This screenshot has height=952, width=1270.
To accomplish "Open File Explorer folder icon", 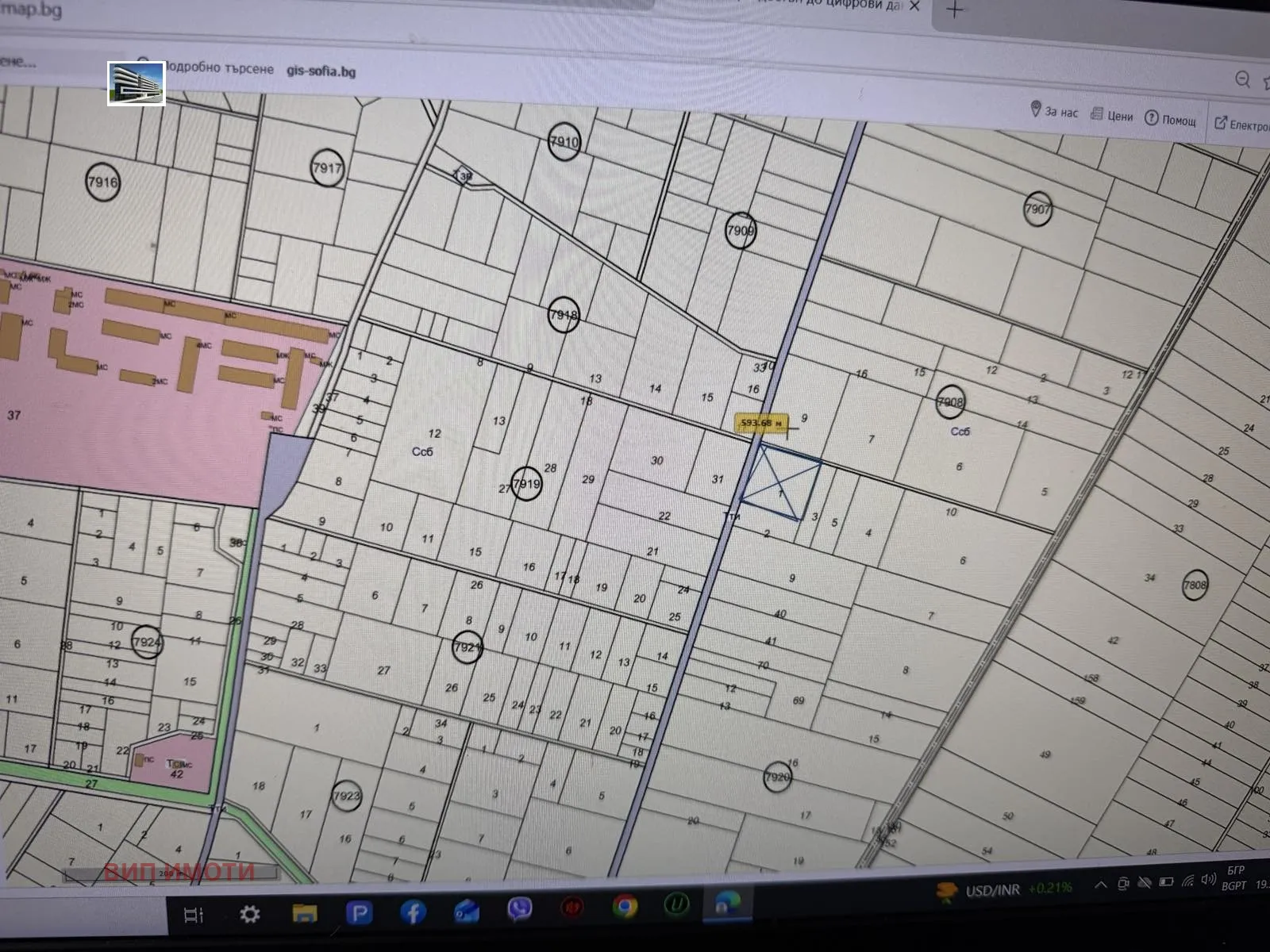I will click(x=305, y=913).
